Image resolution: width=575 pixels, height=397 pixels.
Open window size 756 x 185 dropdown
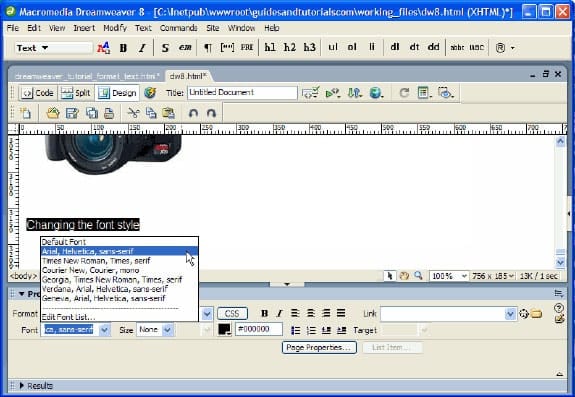[x=494, y=276]
